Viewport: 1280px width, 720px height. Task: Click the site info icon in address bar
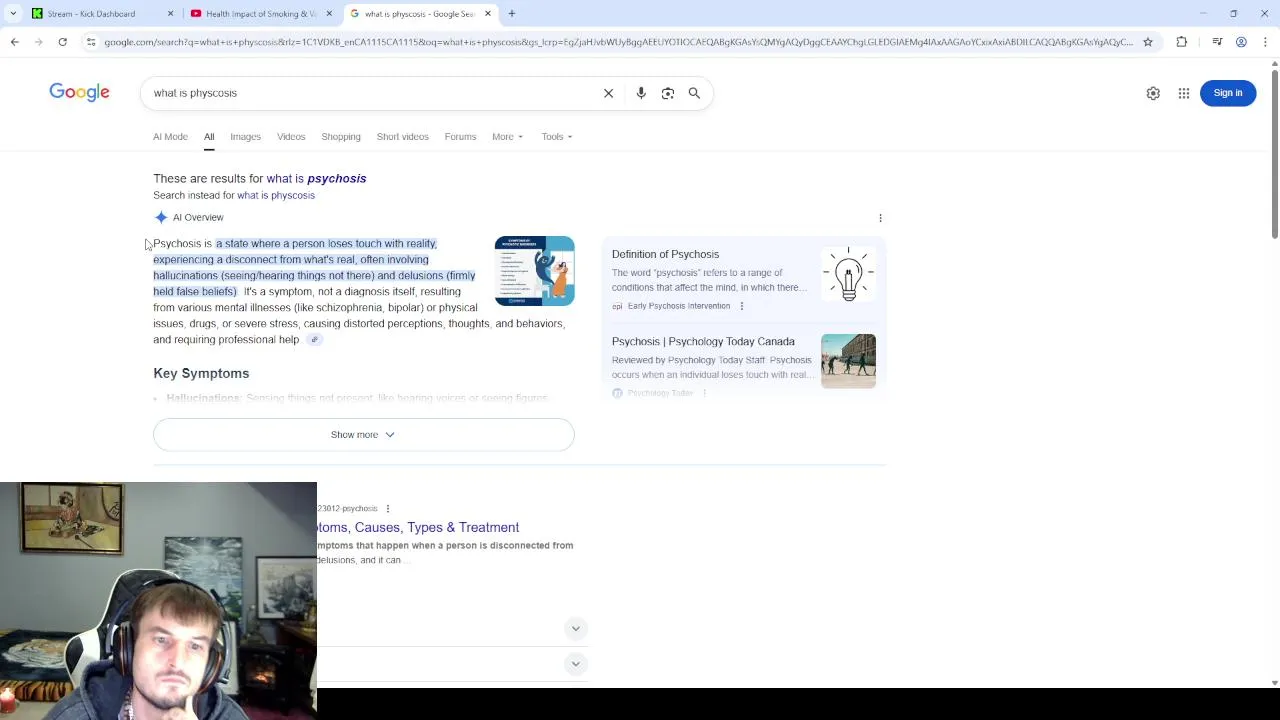pos(90,42)
